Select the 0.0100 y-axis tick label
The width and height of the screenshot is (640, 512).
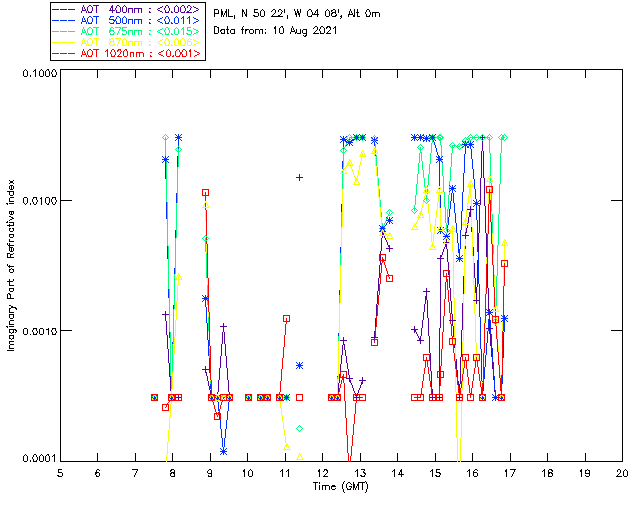point(38,201)
